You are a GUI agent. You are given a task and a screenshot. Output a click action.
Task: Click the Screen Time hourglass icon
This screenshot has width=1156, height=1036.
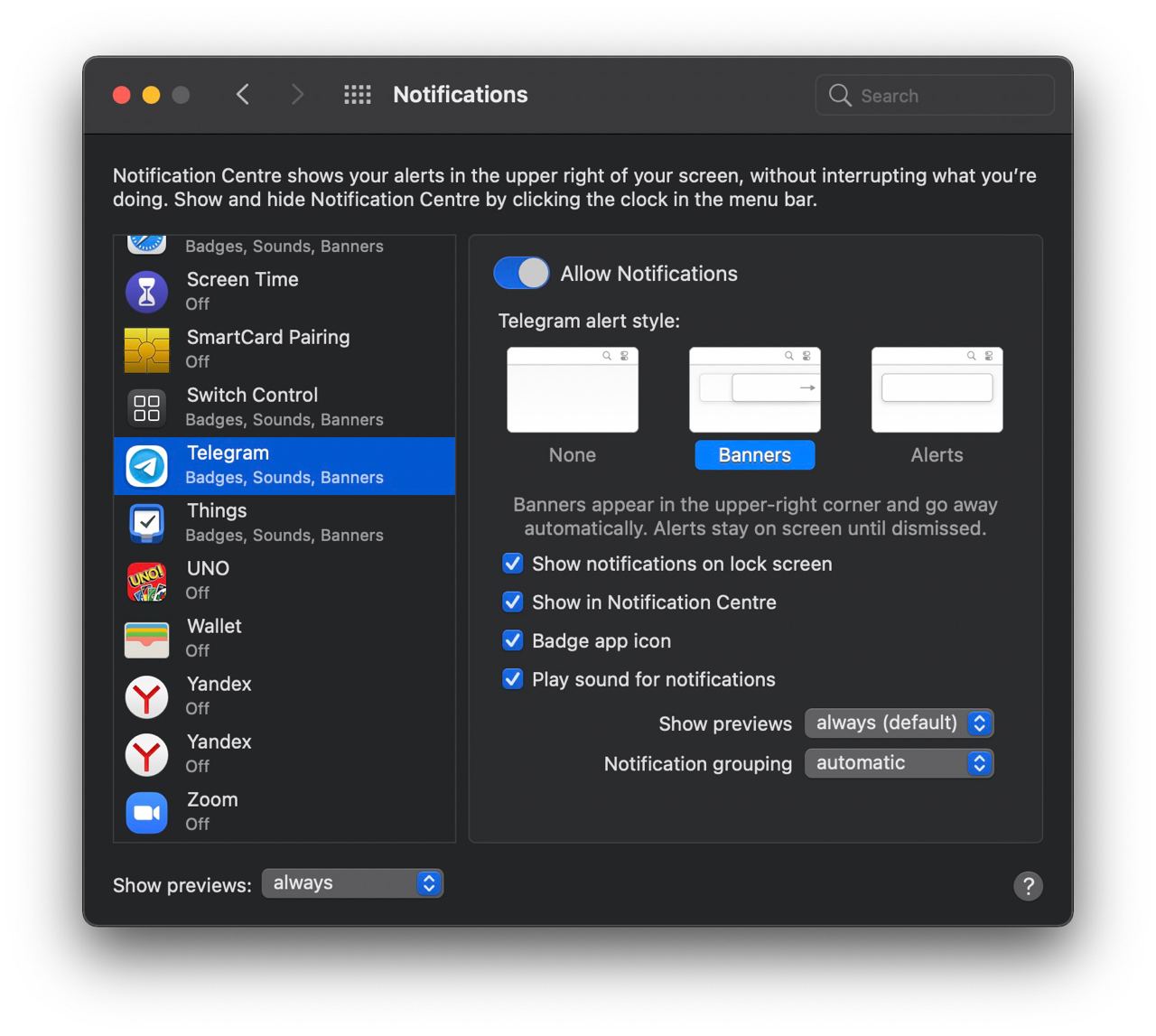[x=146, y=292]
